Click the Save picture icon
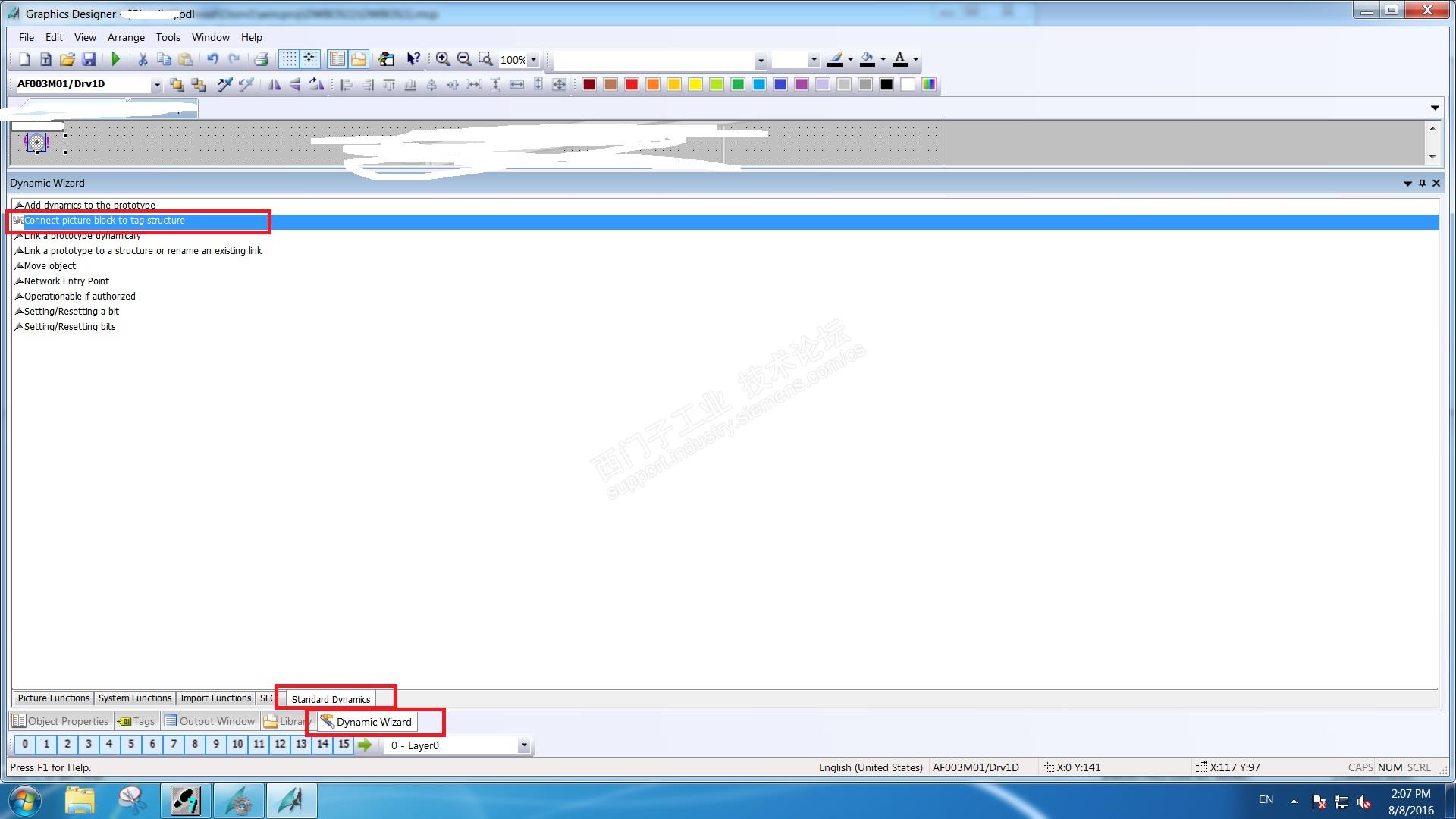Screen dimensions: 1456x819 point(89,59)
